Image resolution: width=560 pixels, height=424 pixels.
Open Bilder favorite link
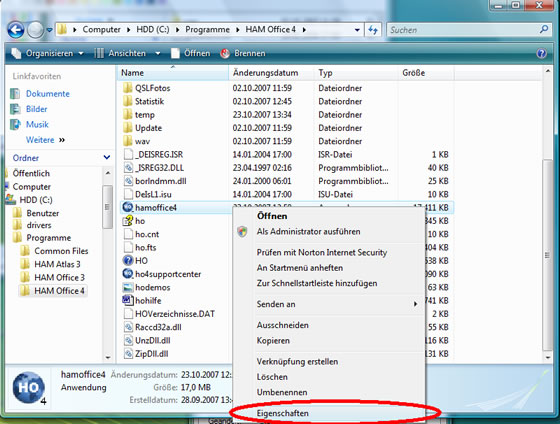36,109
